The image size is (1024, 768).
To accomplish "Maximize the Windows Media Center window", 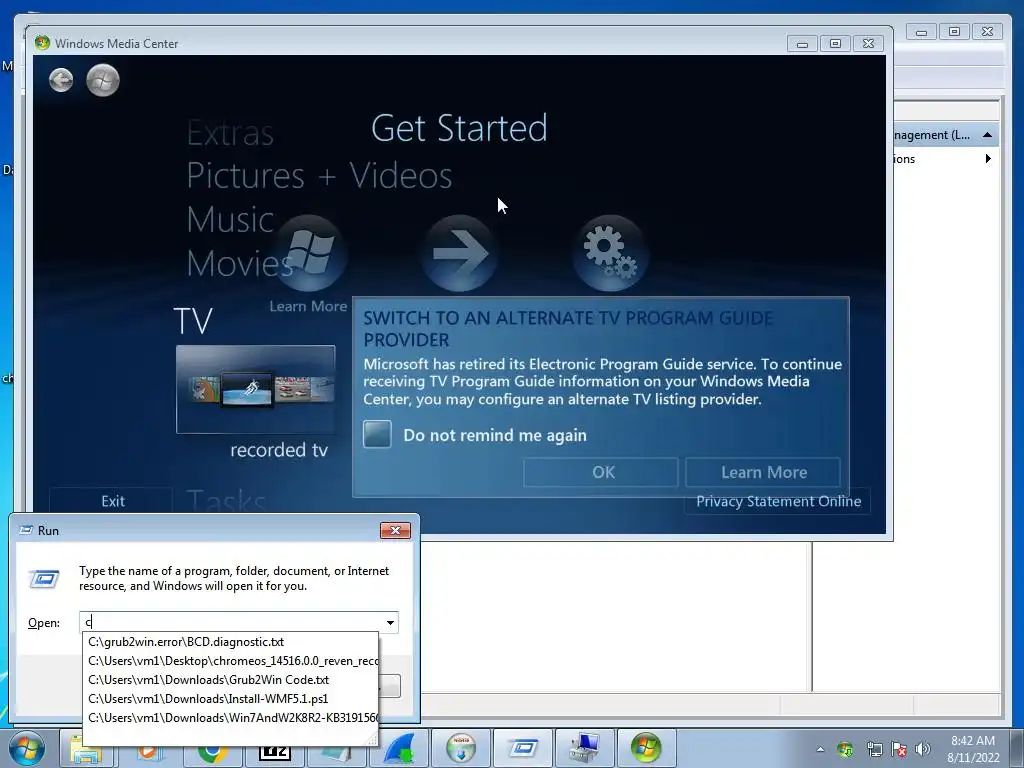I will click(x=835, y=44).
